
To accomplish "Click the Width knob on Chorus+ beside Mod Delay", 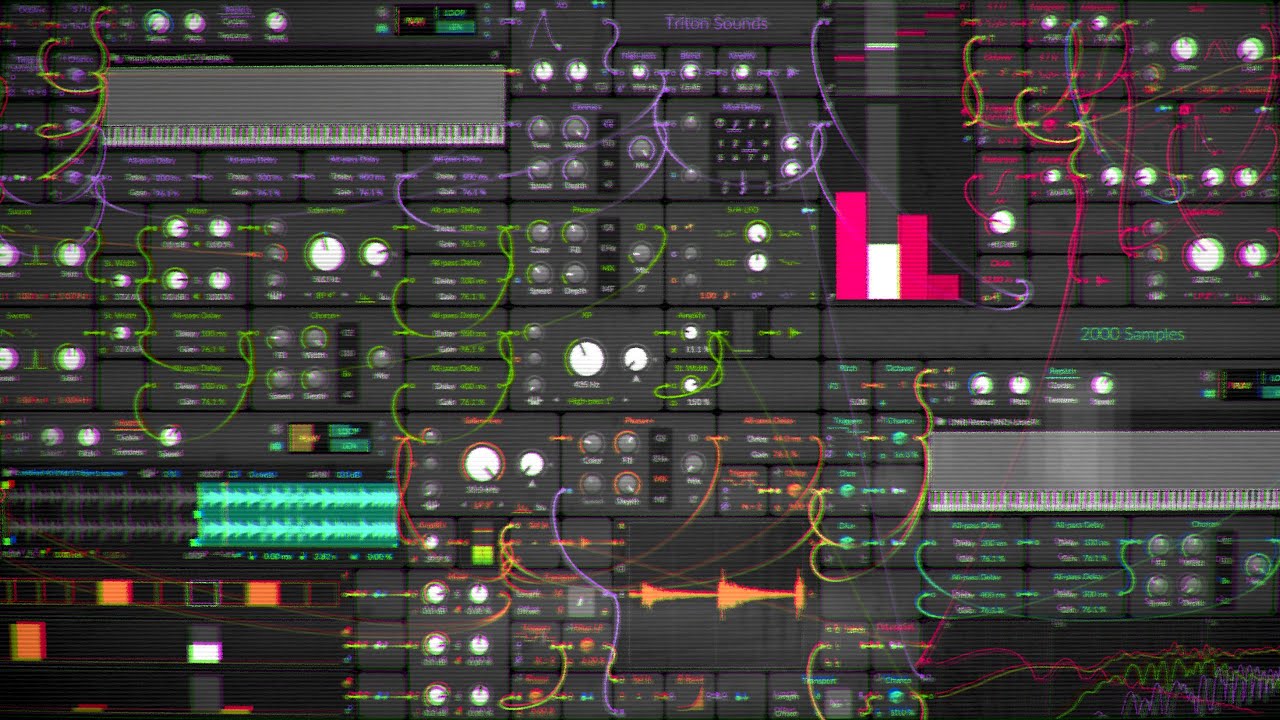I will coord(575,128).
